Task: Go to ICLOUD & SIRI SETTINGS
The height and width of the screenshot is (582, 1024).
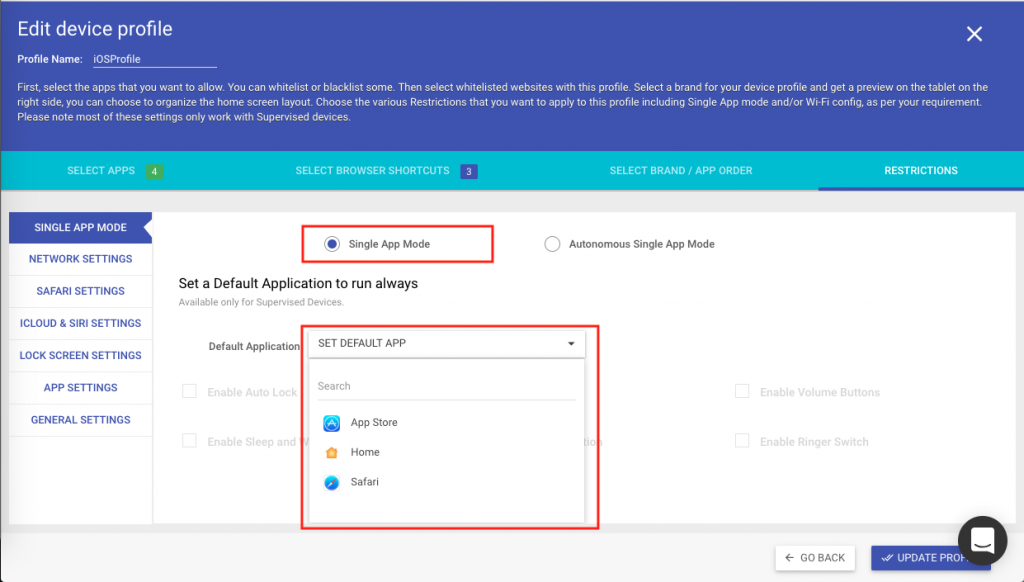Action: pos(80,323)
